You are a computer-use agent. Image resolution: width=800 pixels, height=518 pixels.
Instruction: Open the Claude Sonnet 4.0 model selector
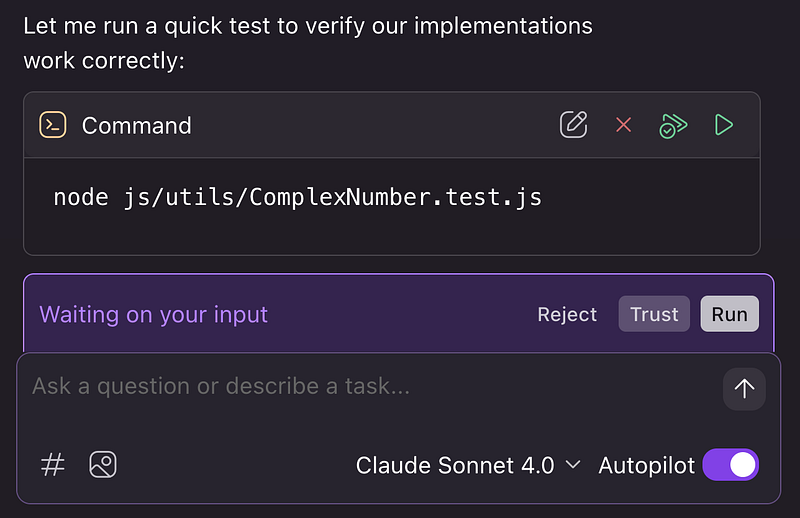[x=455, y=465]
